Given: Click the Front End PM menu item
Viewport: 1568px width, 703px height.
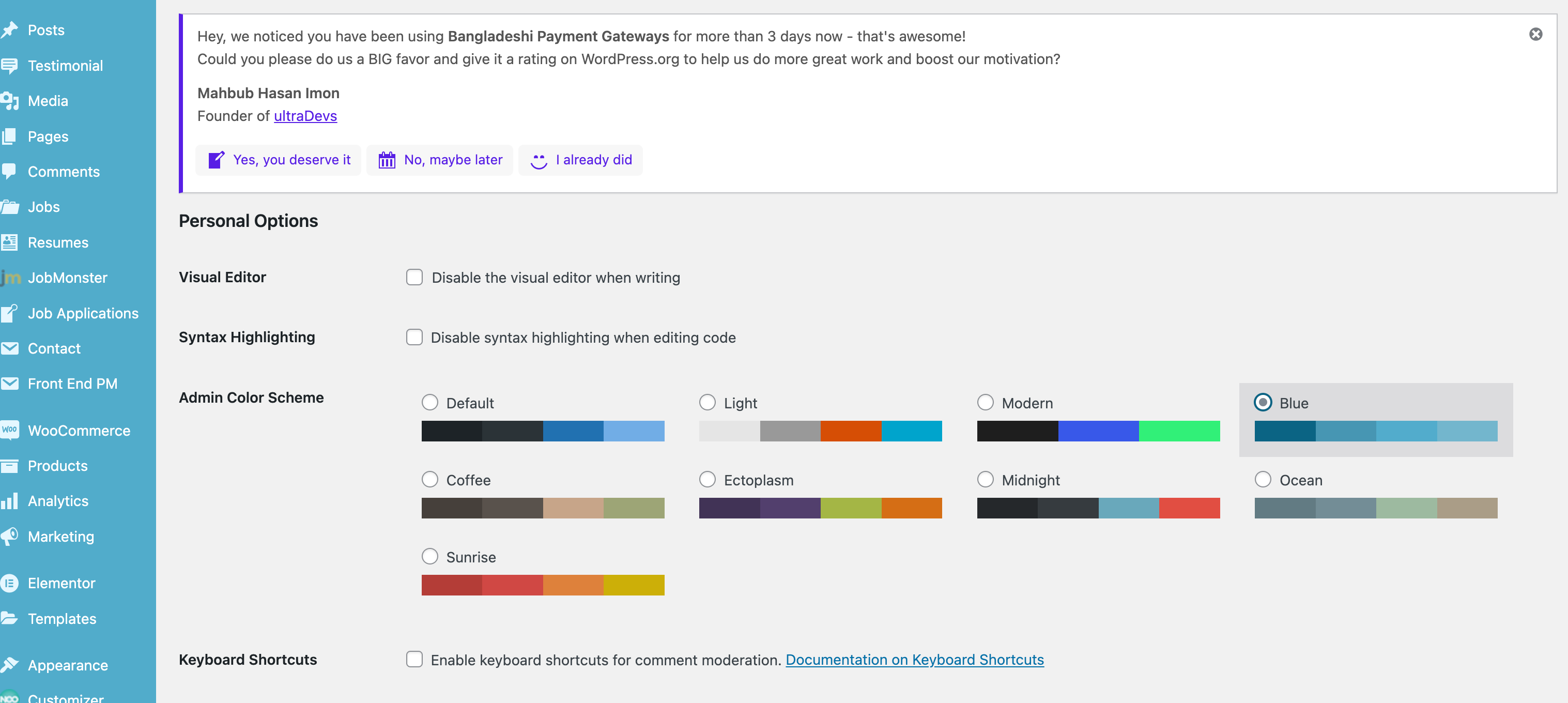Looking at the screenshot, I should click(72, 383).
